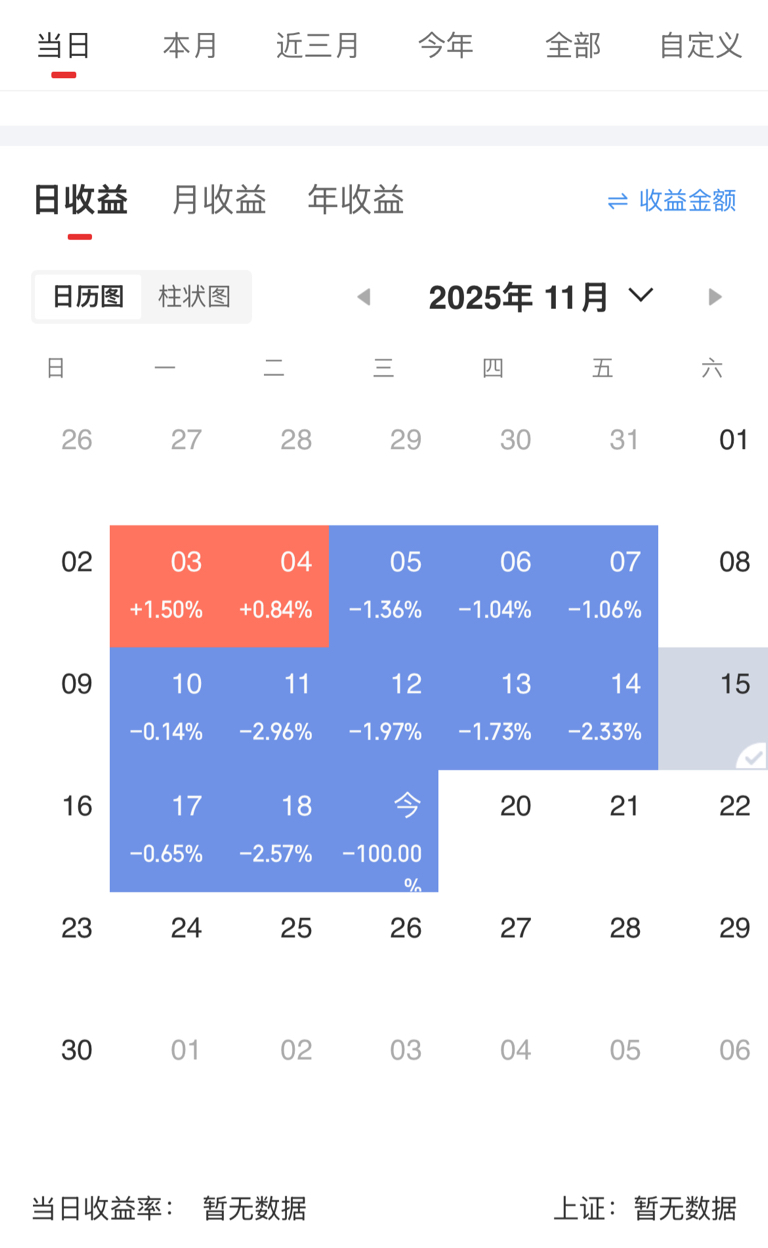Select red cell 03 with +1.50%
Viewport: 768px width, 1248px height.
[165, 586]
